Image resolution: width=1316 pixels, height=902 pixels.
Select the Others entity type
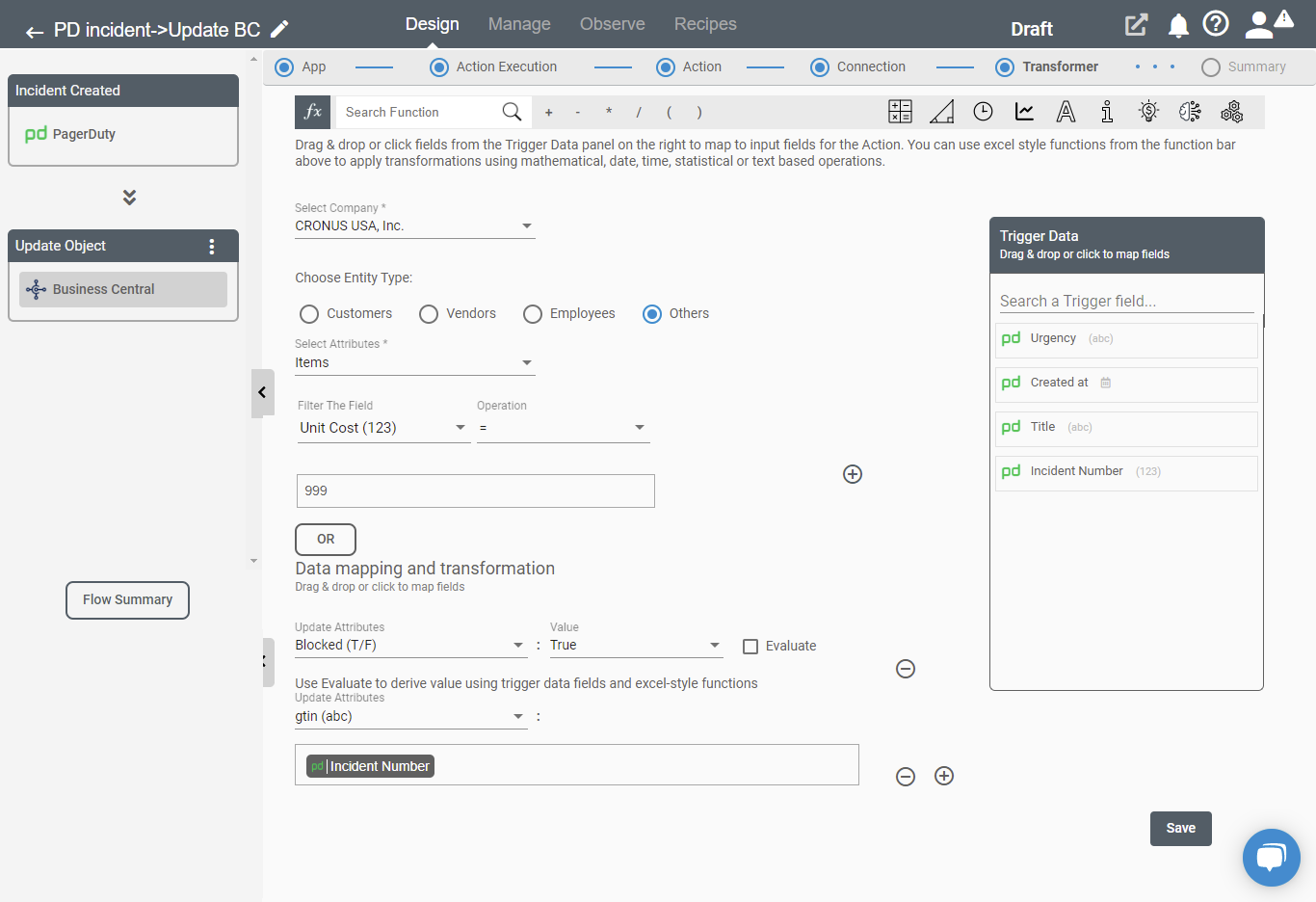pos(652,314)
